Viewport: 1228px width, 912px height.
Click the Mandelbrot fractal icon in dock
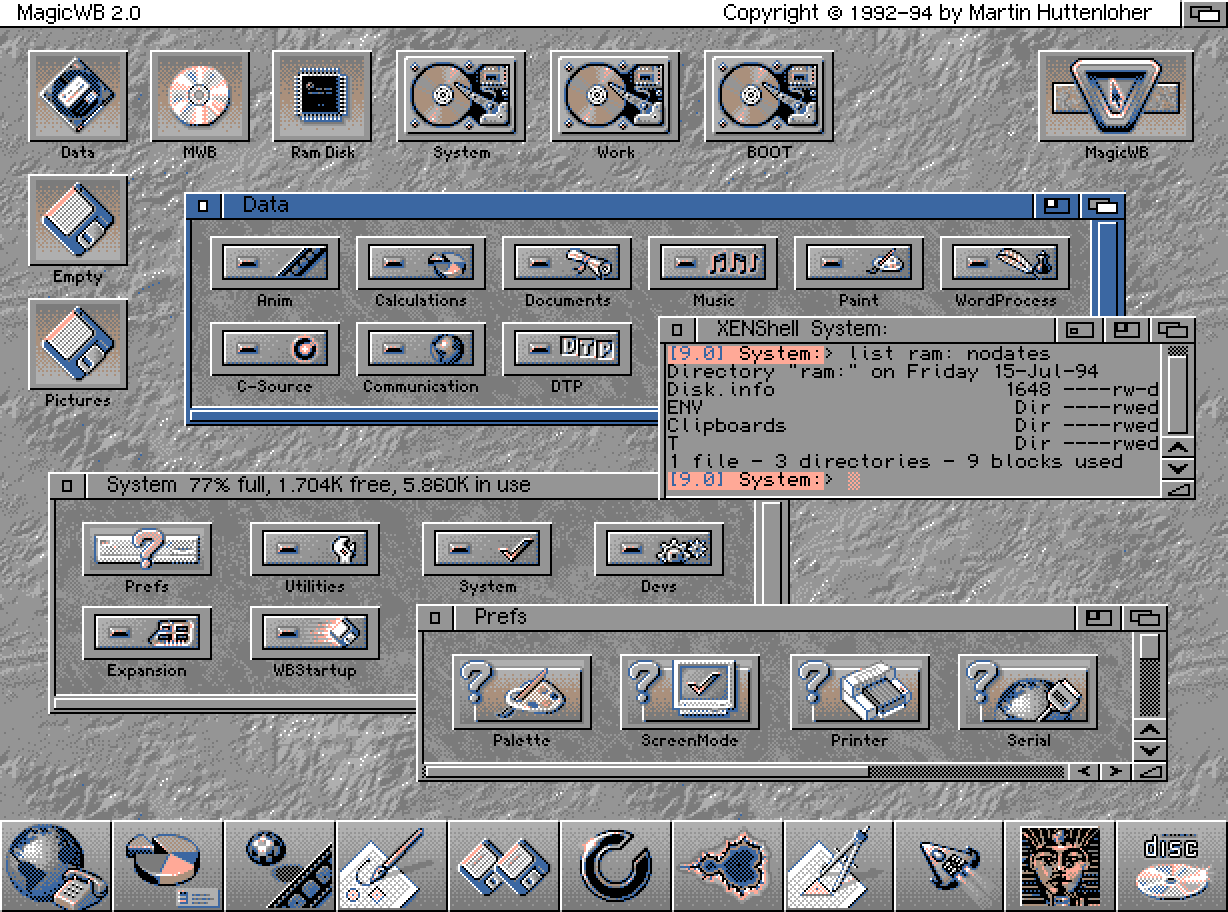(728, 864)
